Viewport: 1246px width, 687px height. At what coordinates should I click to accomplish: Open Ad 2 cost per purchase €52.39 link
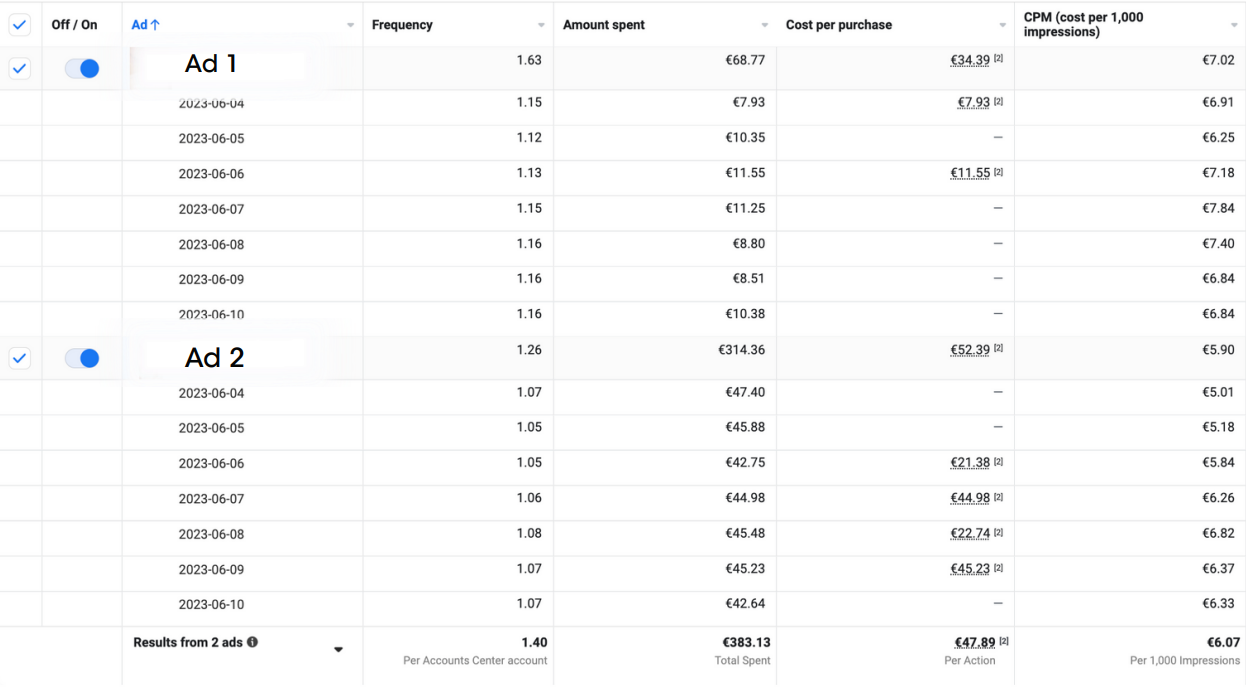(x=970, y=350)
